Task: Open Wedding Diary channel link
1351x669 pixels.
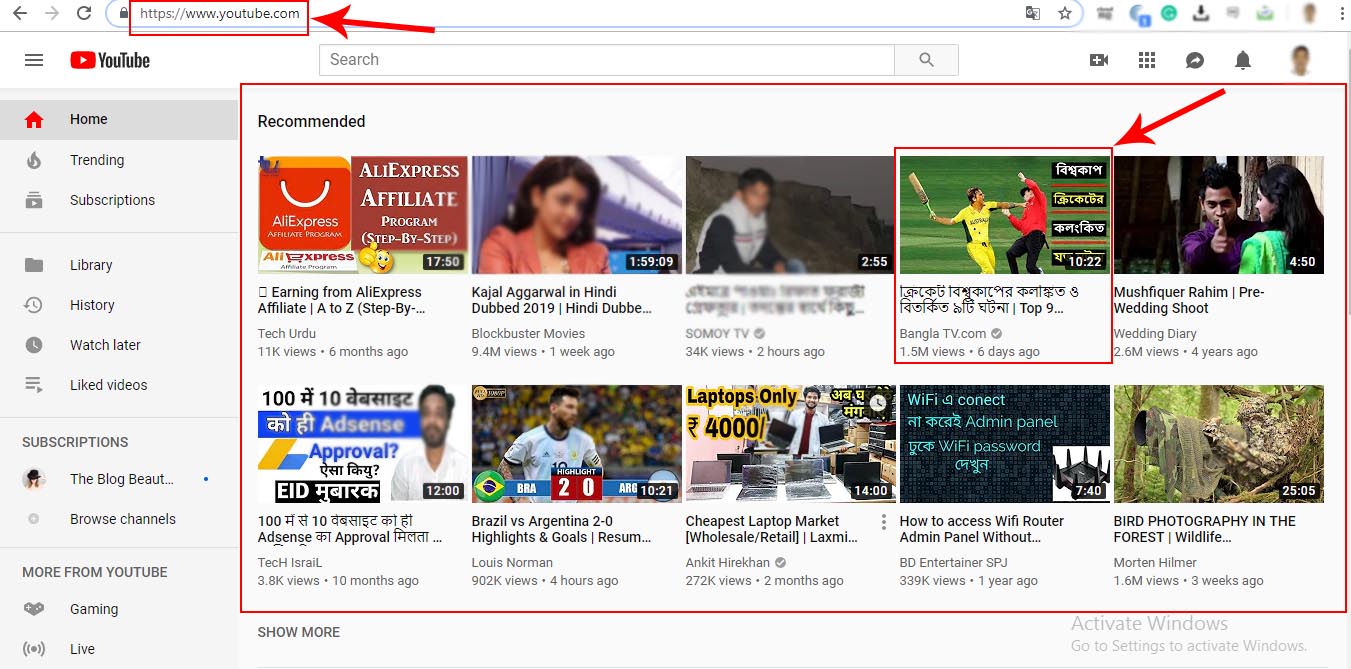Action: pyautogui.click(x=1155, y=334)
